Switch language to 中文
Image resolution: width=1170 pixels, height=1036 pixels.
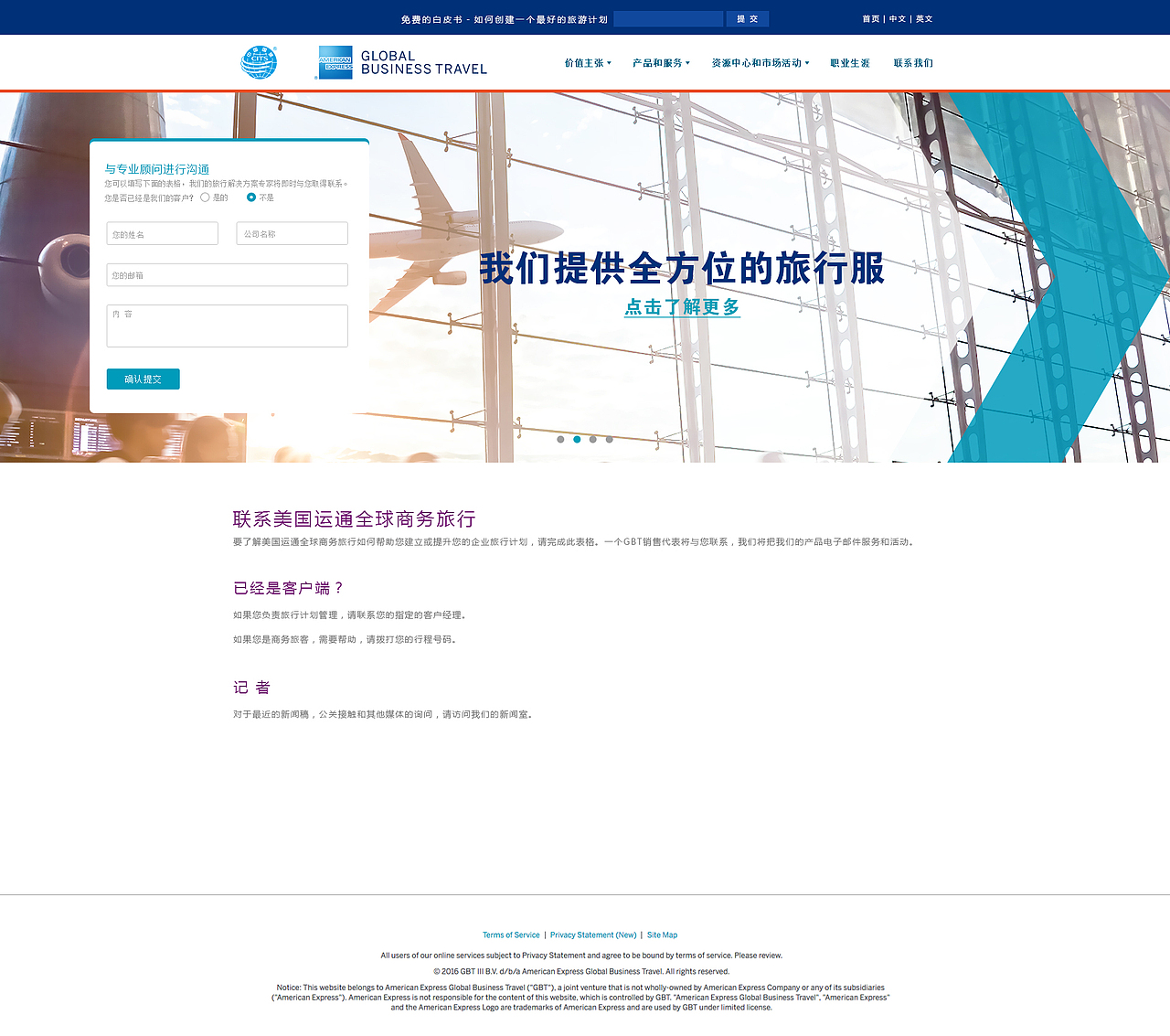[x=898, y=18]
